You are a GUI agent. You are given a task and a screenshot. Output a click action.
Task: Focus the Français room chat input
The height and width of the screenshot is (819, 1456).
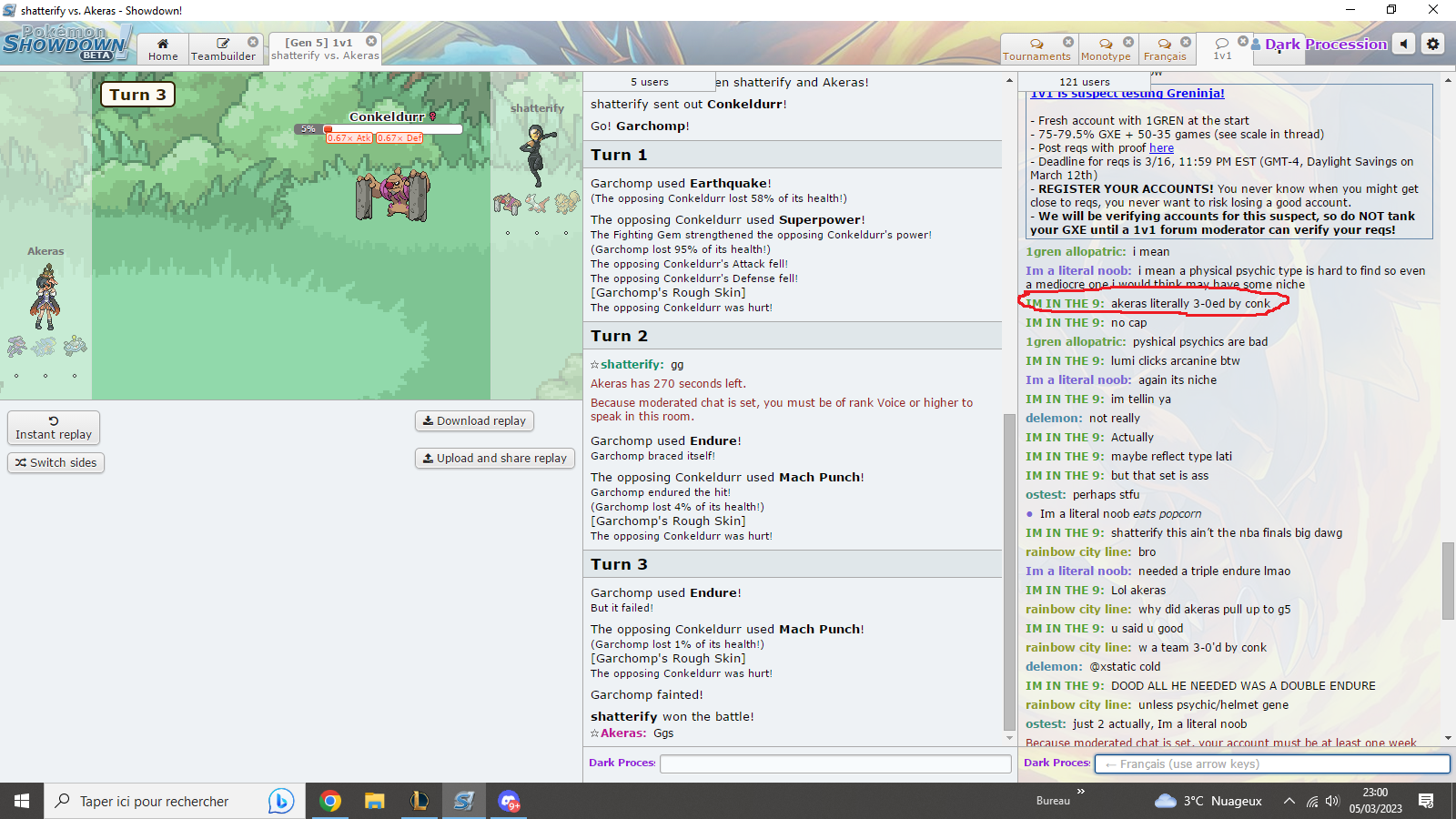pyautogui.click(x=1272, y=763)
